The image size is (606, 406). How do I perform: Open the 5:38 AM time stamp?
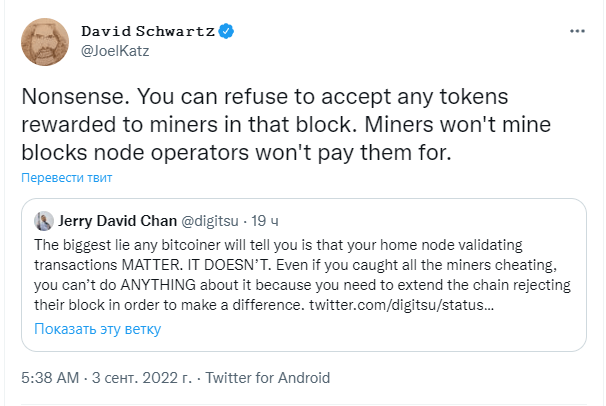coord(50,377)
